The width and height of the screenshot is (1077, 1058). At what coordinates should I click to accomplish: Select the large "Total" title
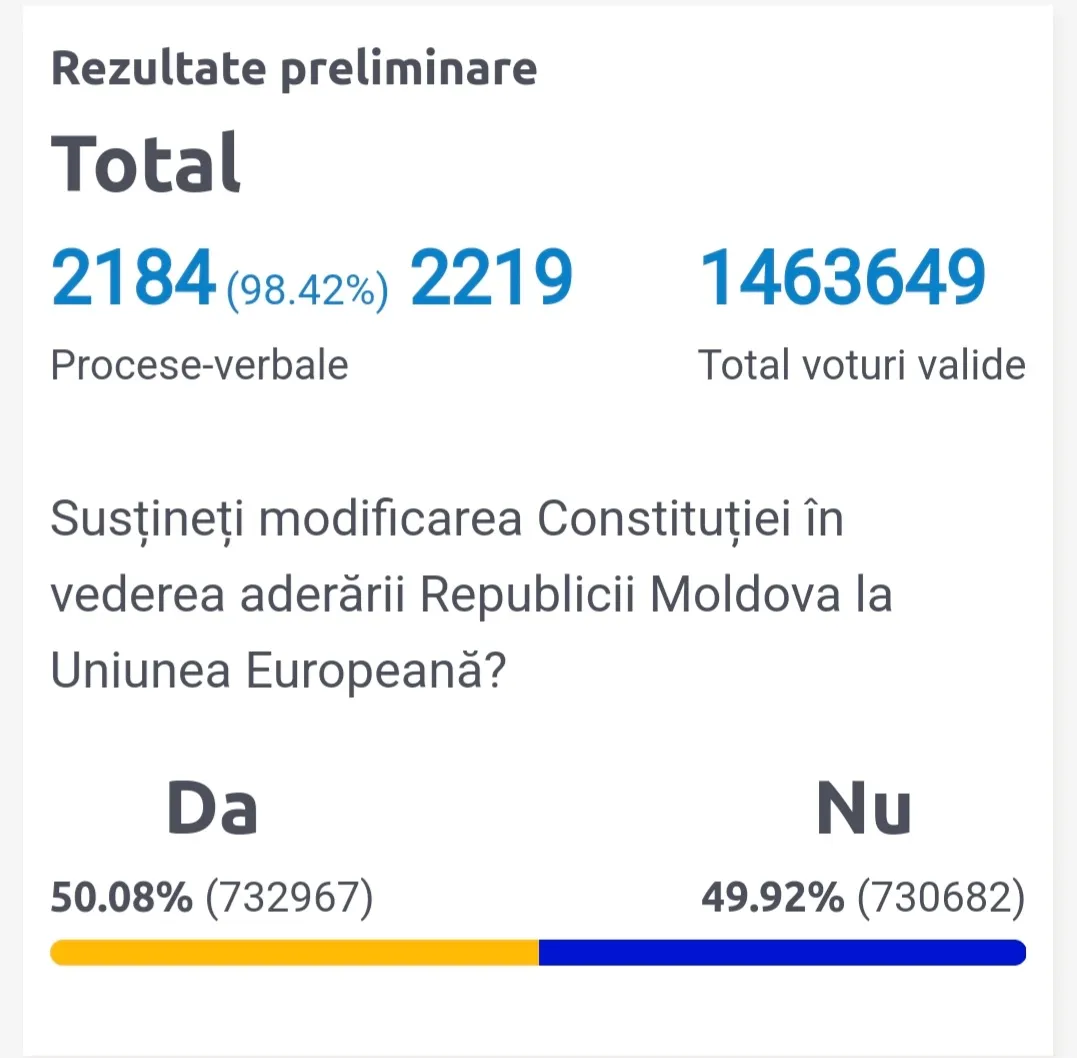[146, 163]
